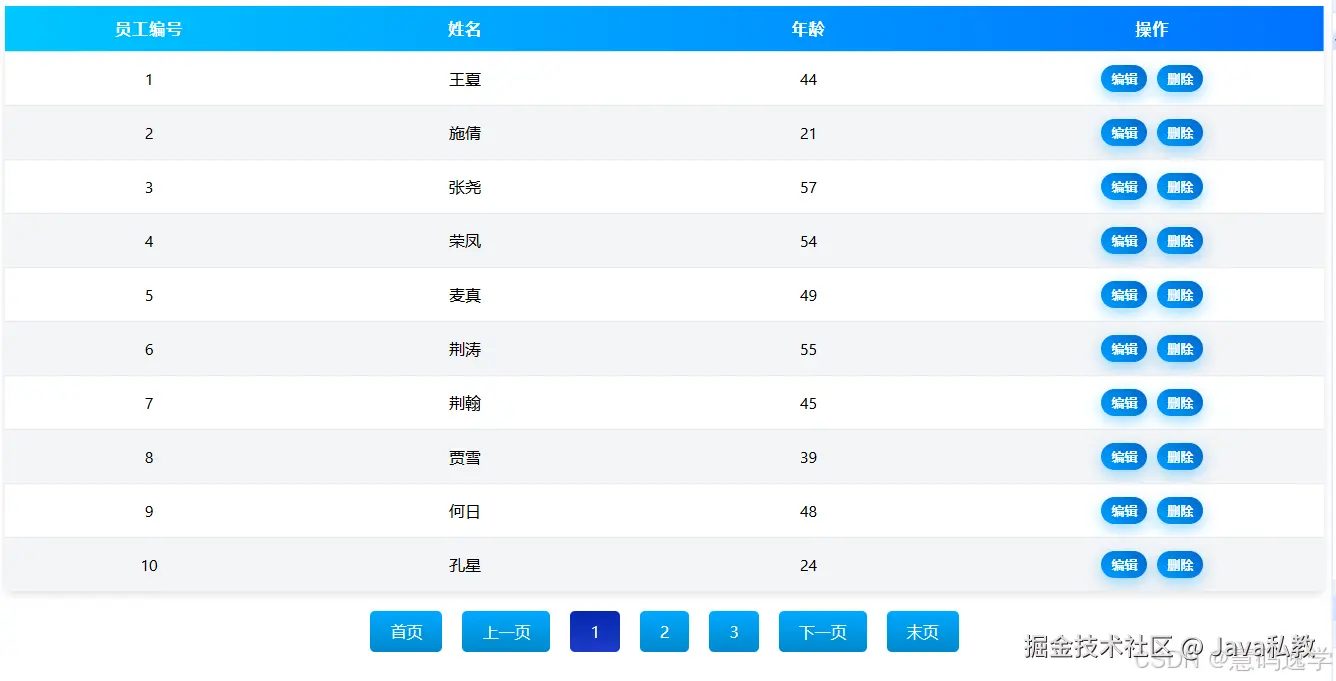Edit the row for 张尧
Image resolution: width=1336 pixels, height=681 pixels.
1124,187
